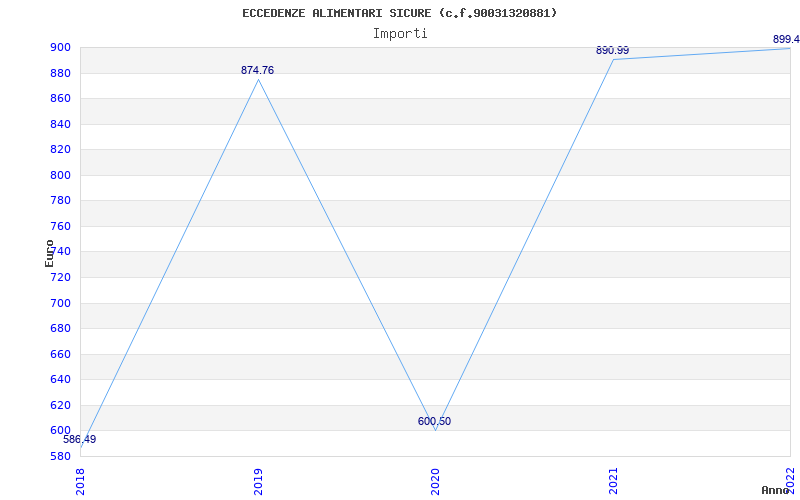
Task: Click the 760 y-axis value
Action: coord(59,226)
